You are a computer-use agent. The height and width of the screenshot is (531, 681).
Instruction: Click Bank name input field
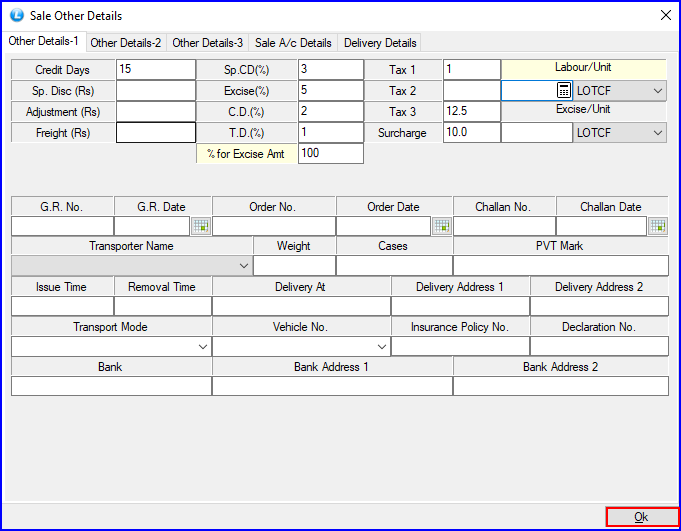[112, 386]
